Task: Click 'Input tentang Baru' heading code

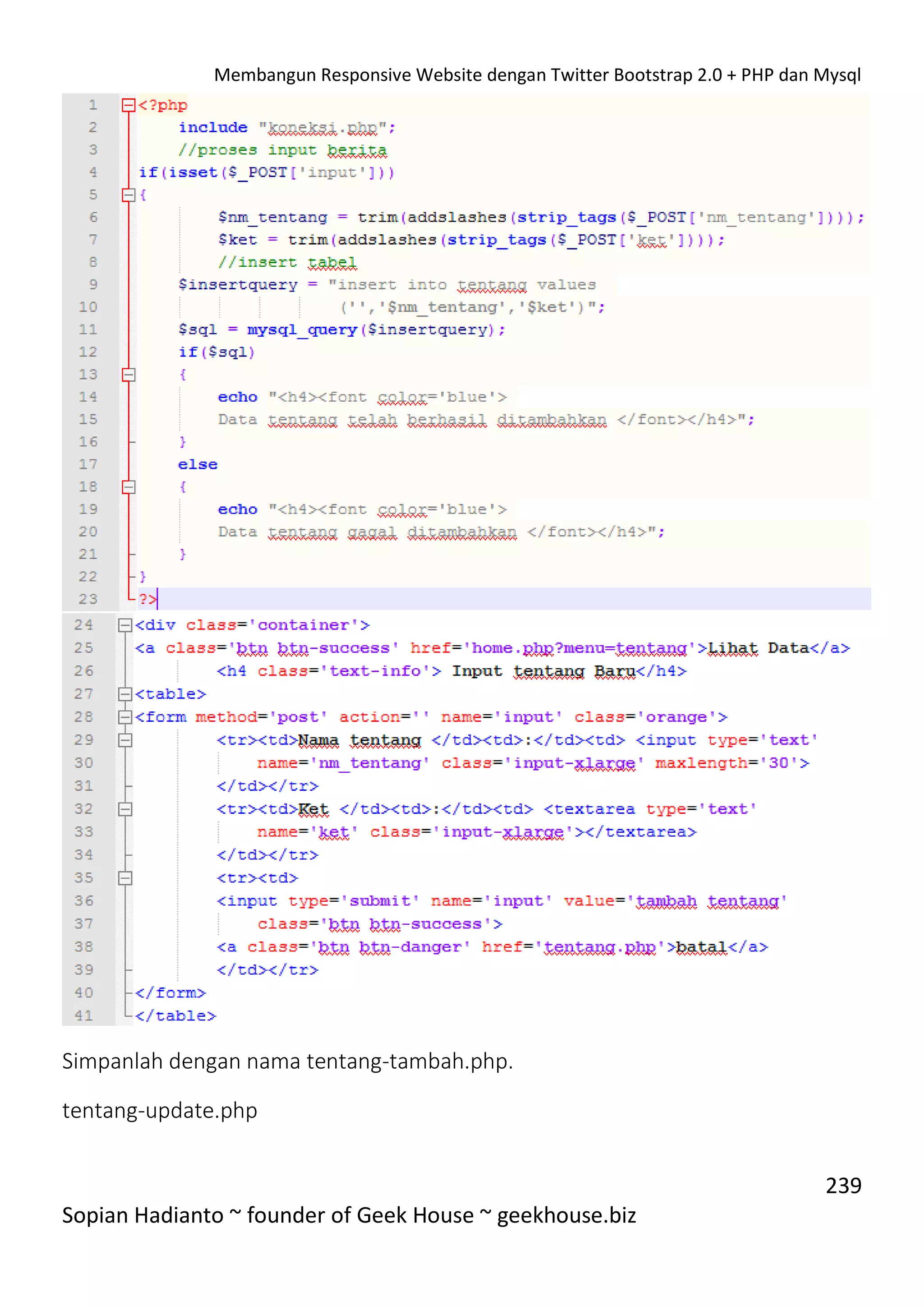Action: [544, 671]
